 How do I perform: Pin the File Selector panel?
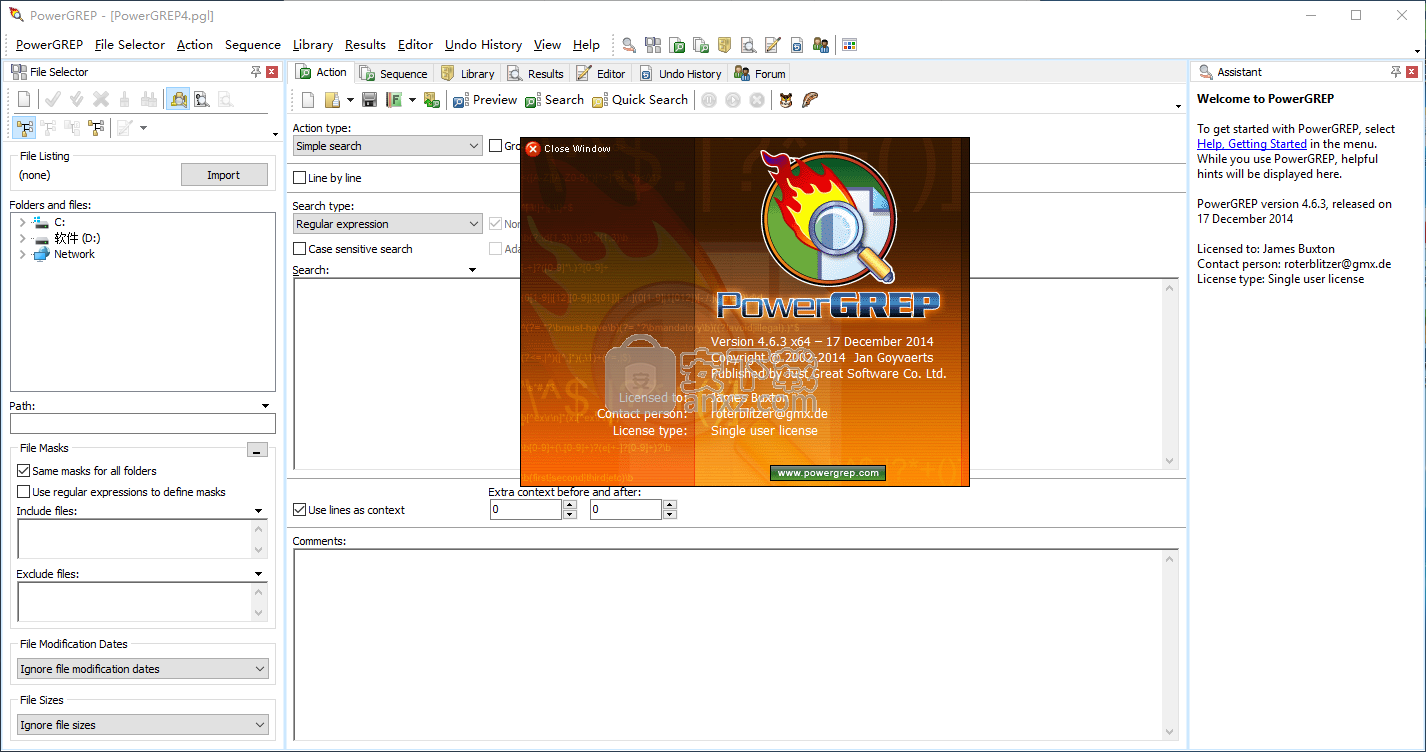pos(256,72)
